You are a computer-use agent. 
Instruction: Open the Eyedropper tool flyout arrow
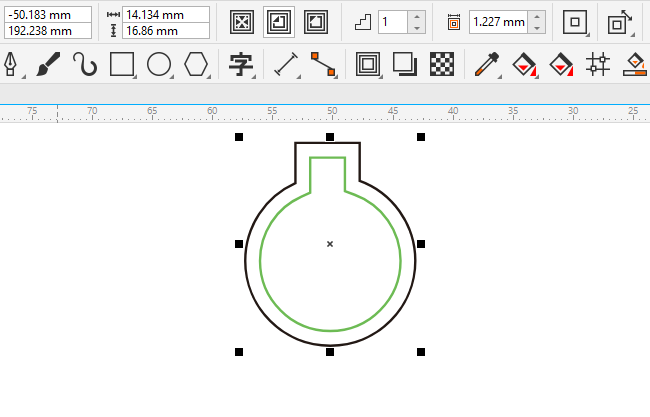tap(499, 77)
